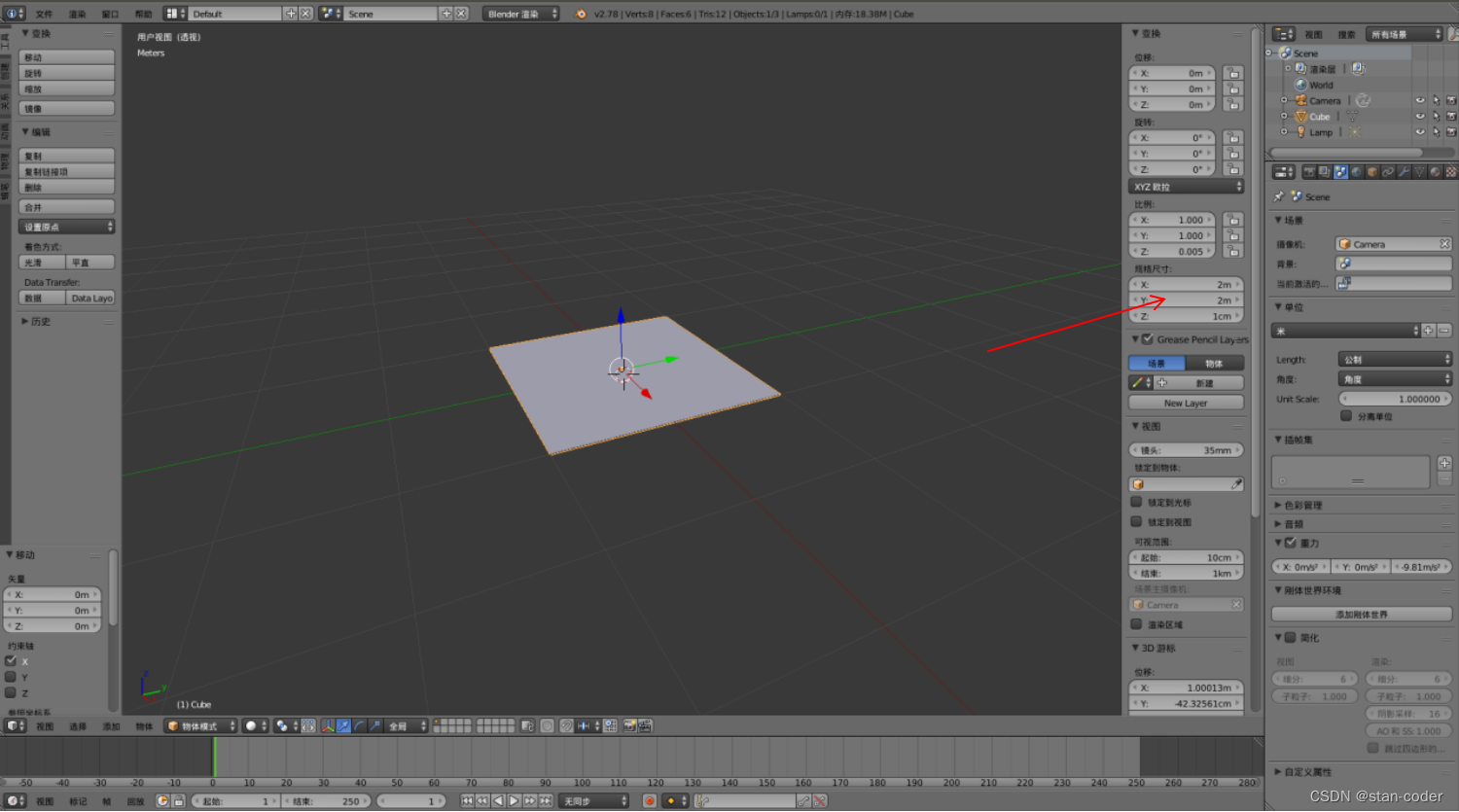Open the 文件 menu
Screen dimensions: 1459x812
pyautogui.click(x=43, y=14)
